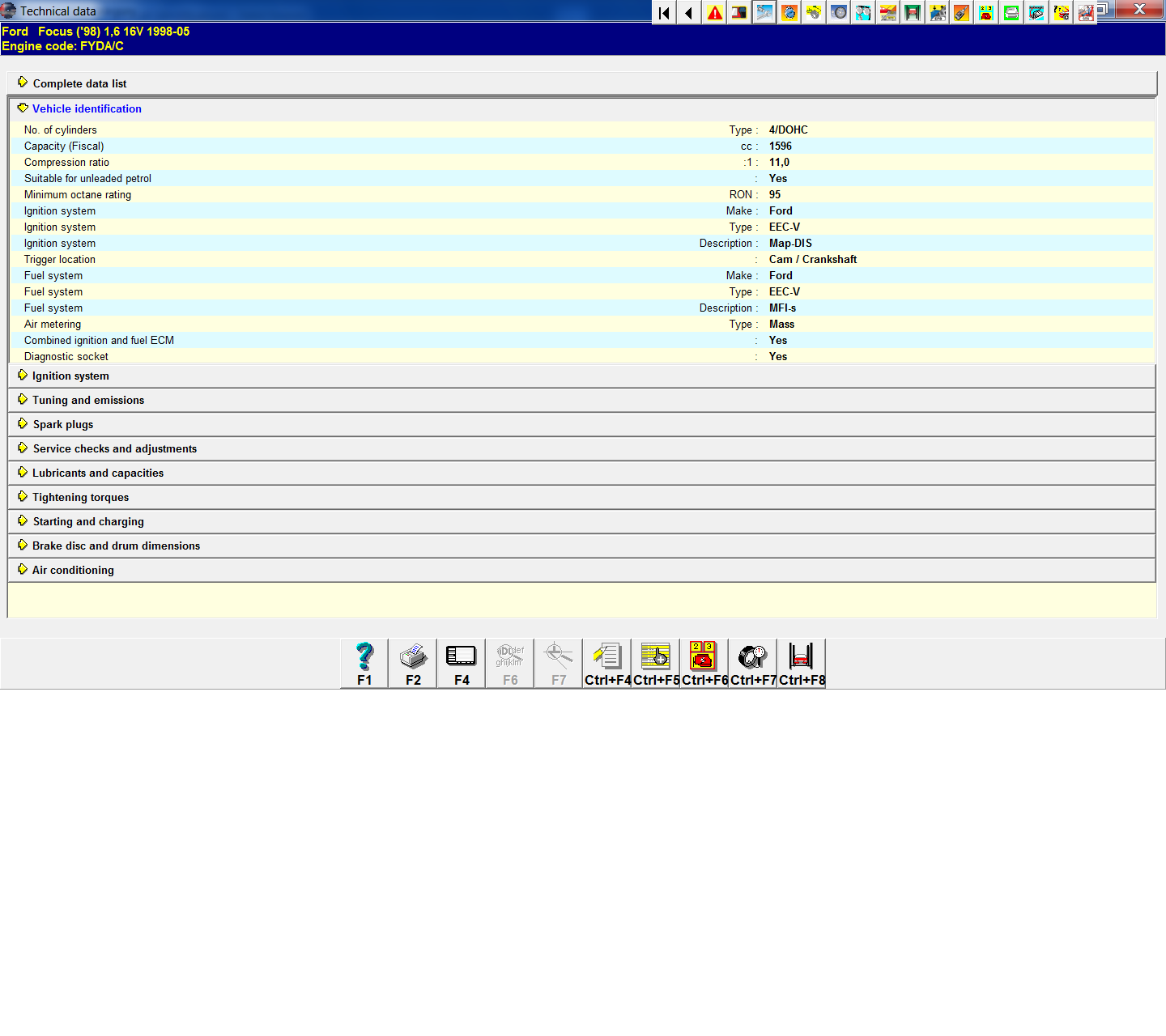Open the wheel on blue background icon

click(x=838, y=12)
